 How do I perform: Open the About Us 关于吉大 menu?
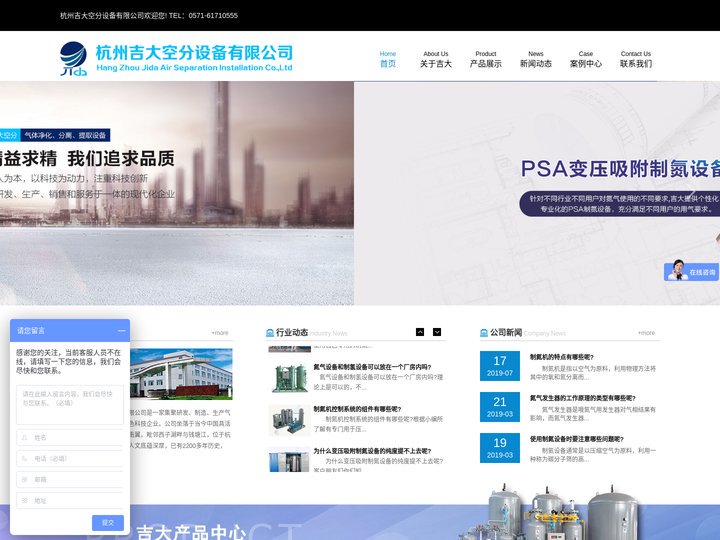click(435, 60)
